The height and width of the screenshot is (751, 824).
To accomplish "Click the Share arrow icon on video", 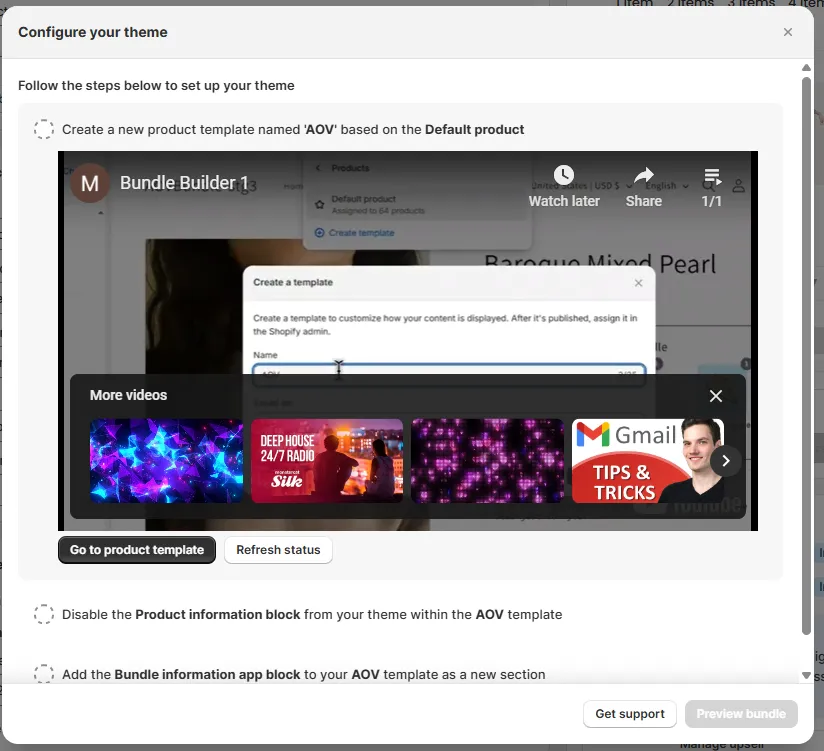I will (x=644, y=175).
